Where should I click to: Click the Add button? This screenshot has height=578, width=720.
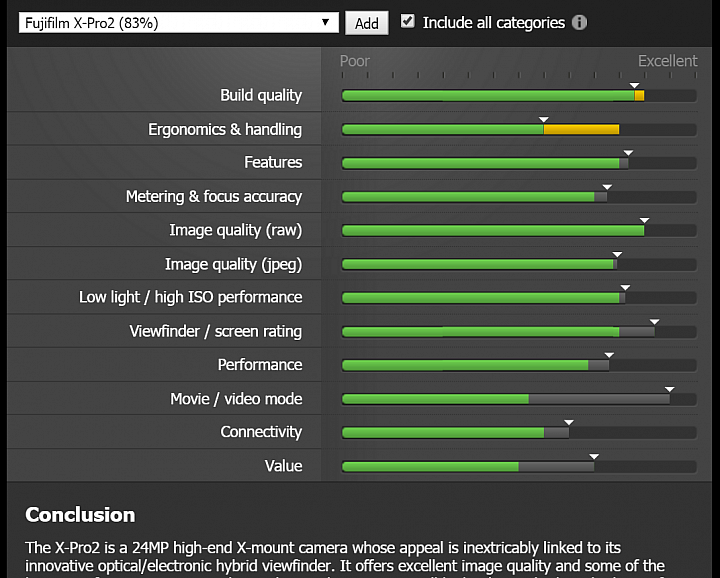click(366, 23)
